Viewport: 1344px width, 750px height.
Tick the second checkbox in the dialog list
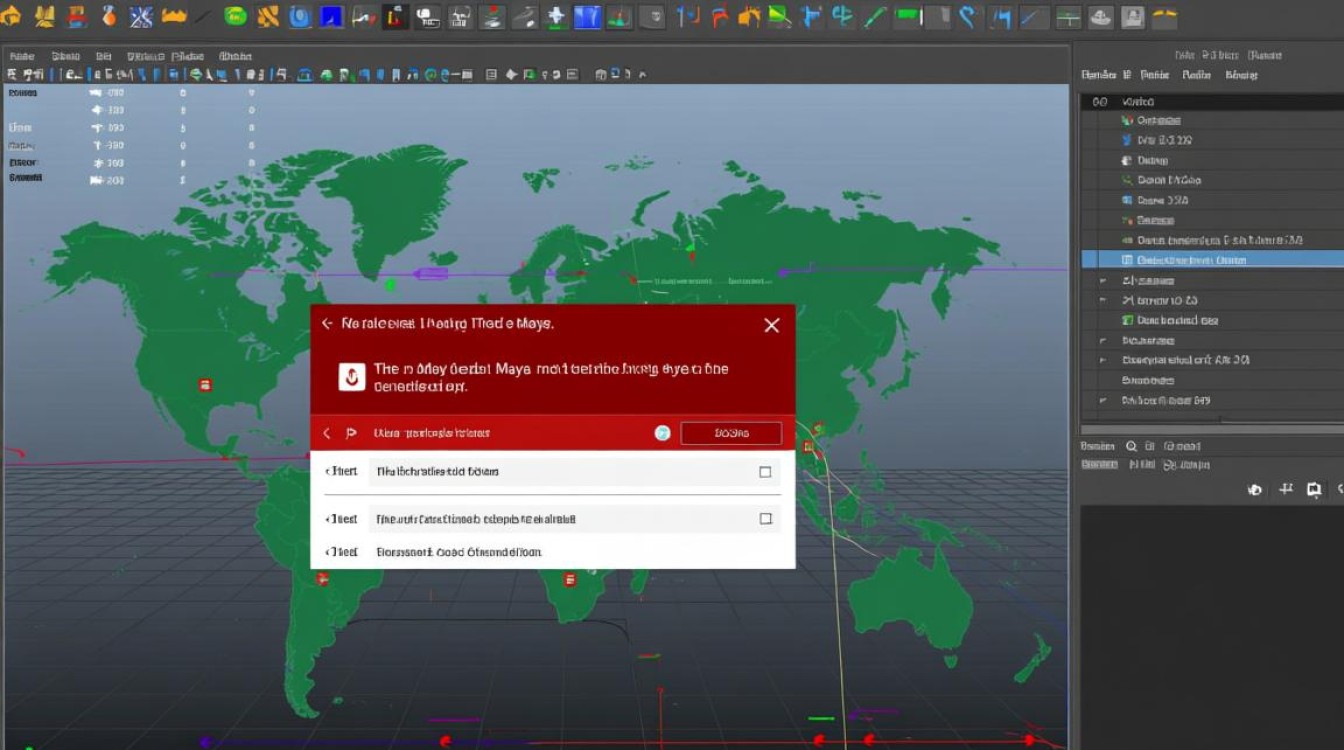(766, 519)
